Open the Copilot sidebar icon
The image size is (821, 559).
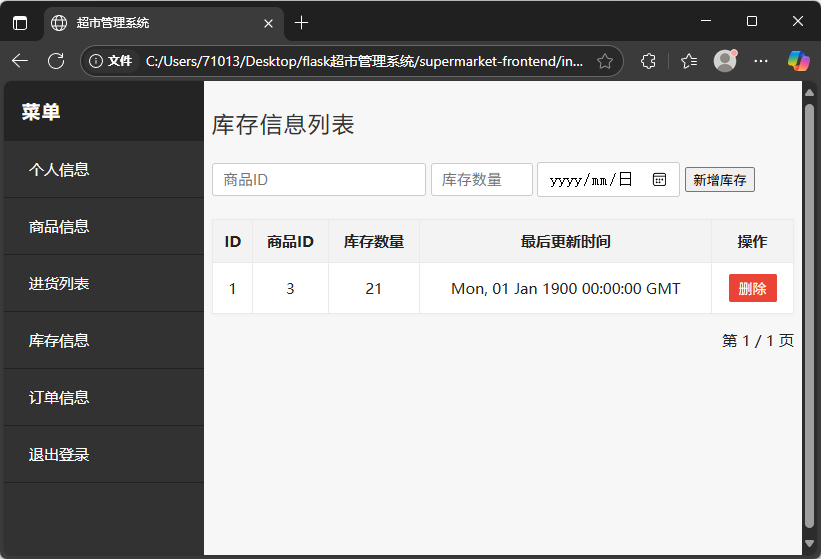tap(798, 61)
